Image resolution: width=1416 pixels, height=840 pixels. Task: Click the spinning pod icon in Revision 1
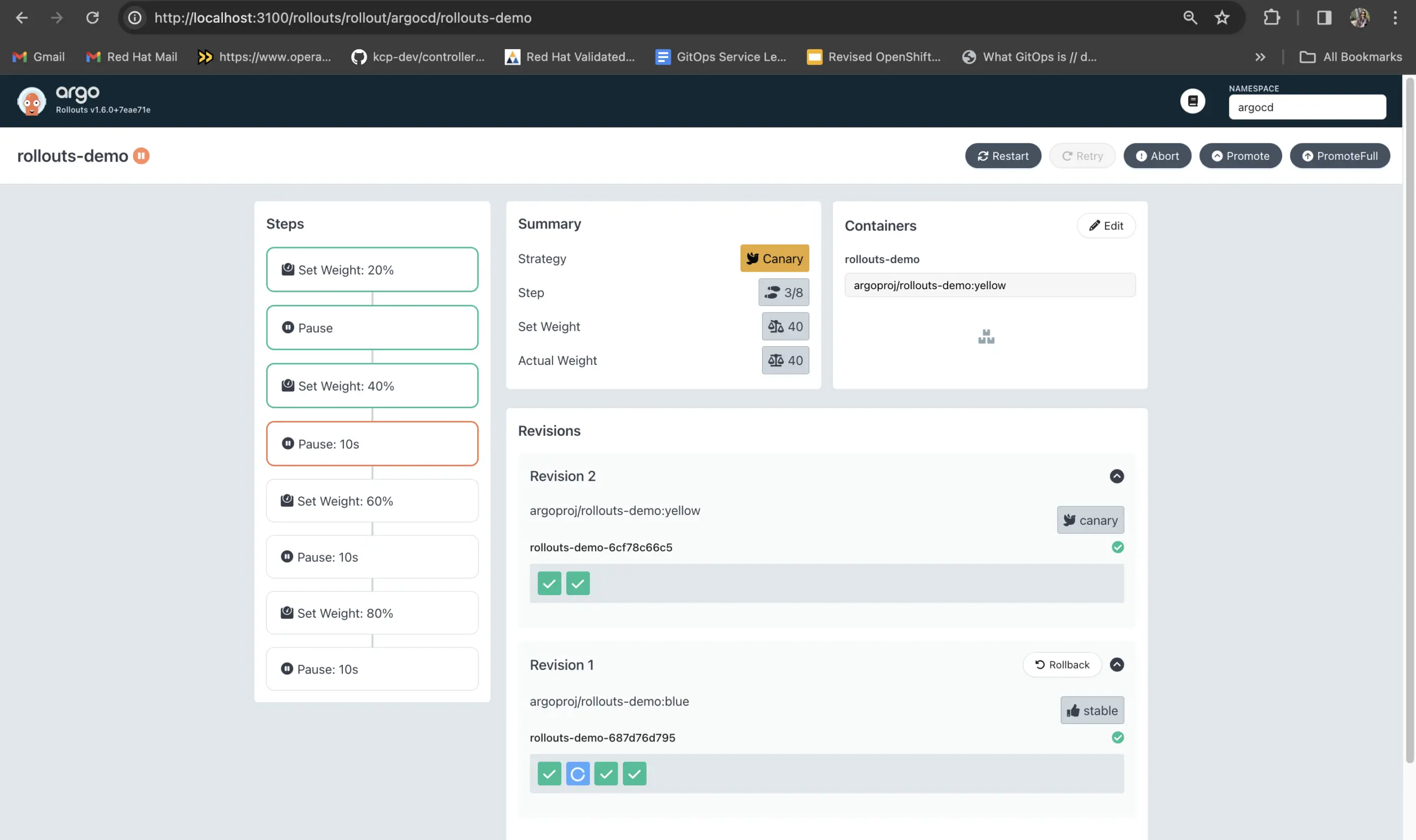coord(577,773)
